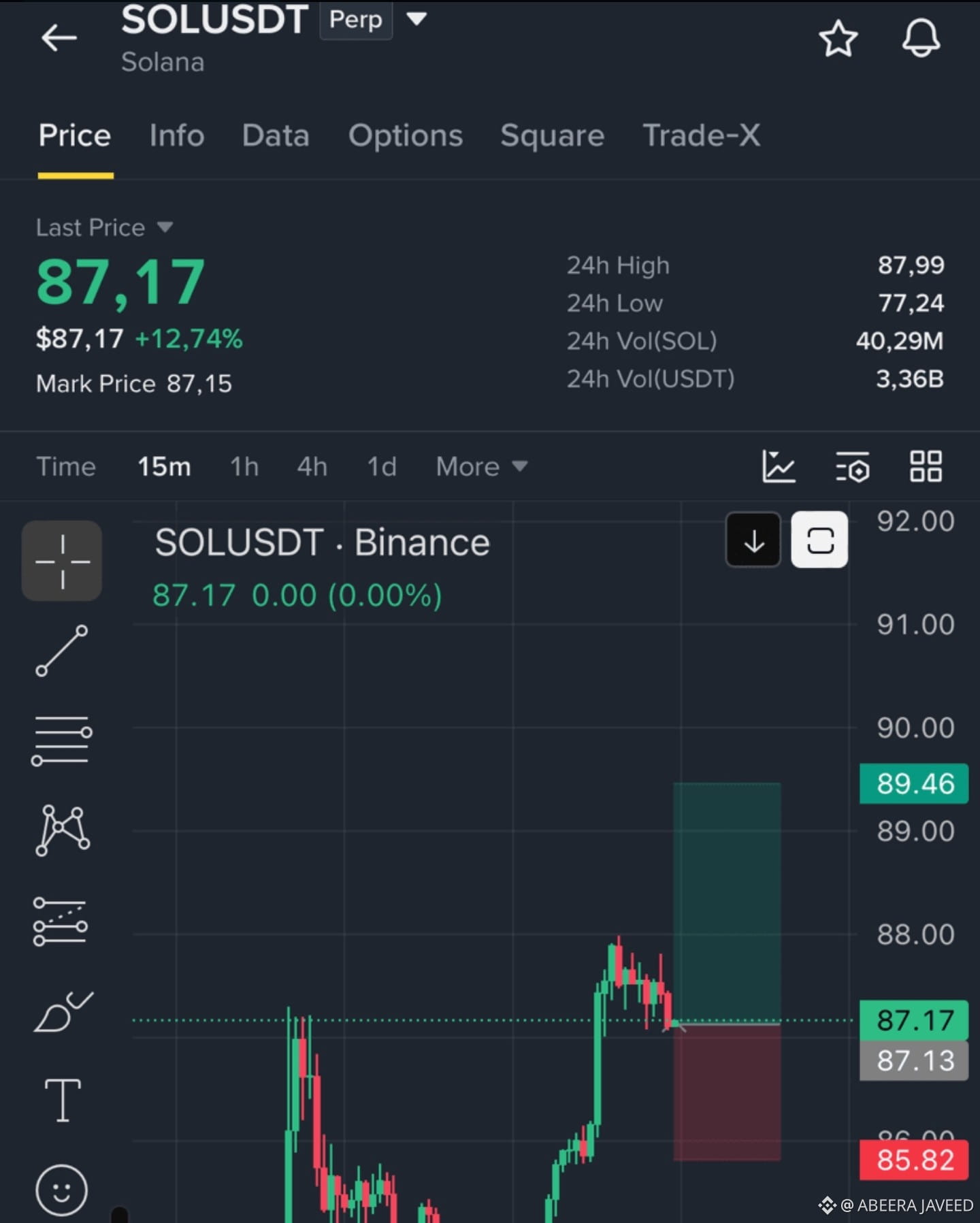Select the Time chart interval
Screen dimensions: 980x1223
pyautogui.click(x=66, y=467)
